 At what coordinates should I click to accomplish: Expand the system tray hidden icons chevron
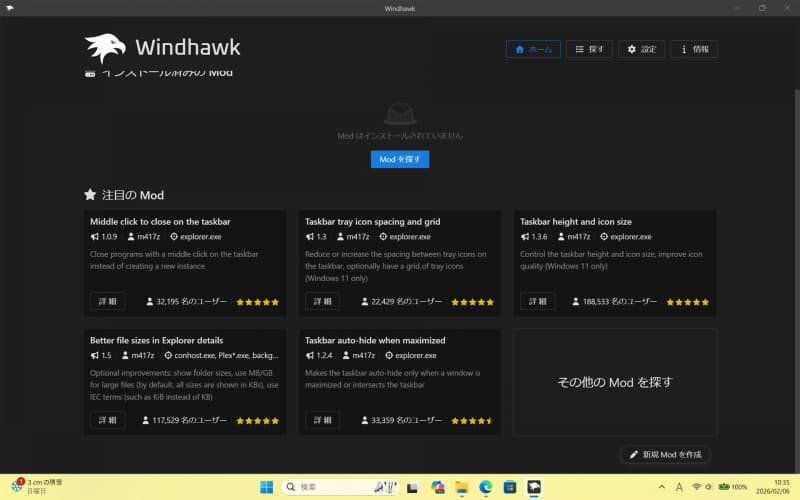pyautogui.click(x=662, y=487)
